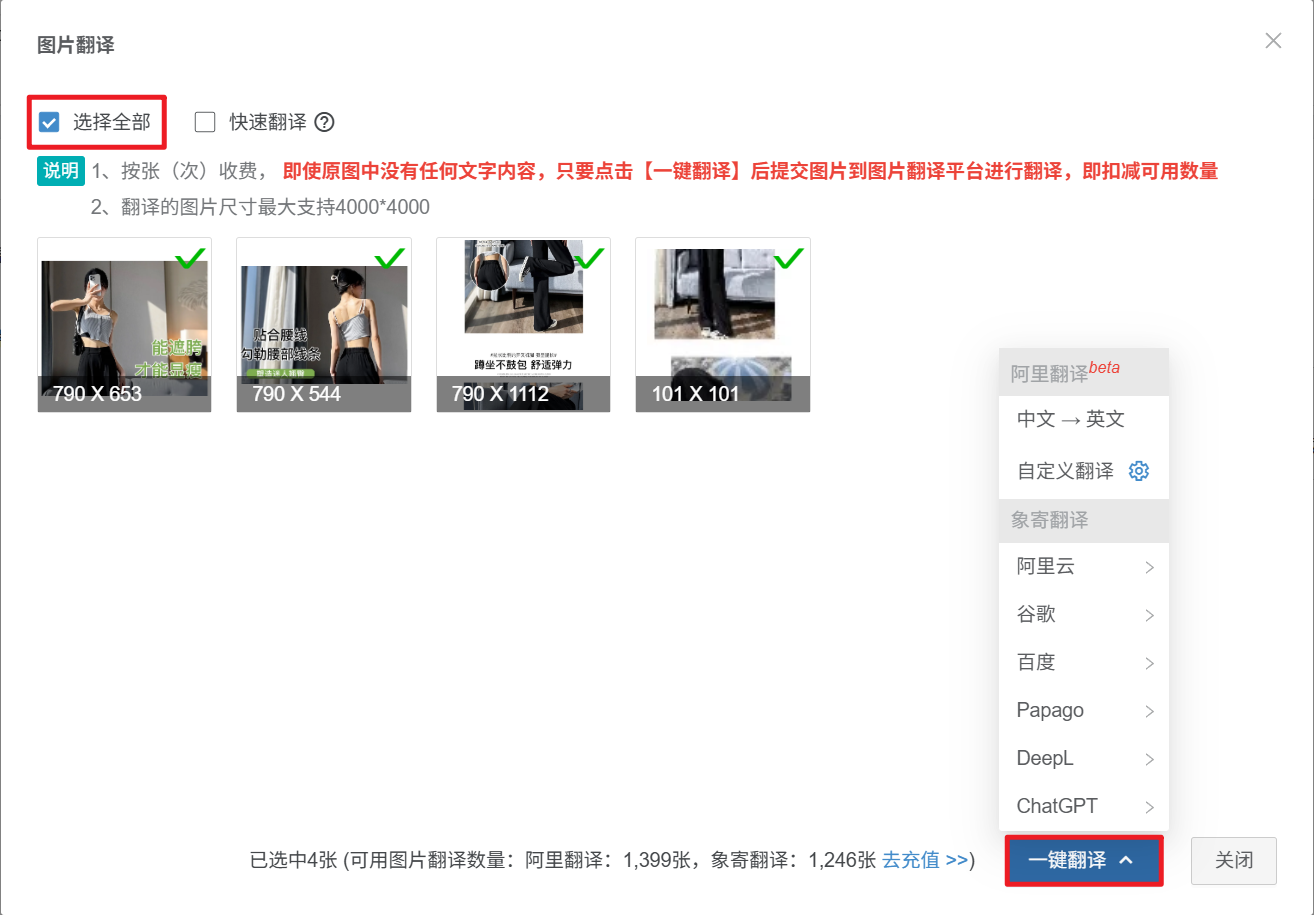Close the 图片翻译 dialog with X icon

pyautogui.click(x=1273, y=41)
